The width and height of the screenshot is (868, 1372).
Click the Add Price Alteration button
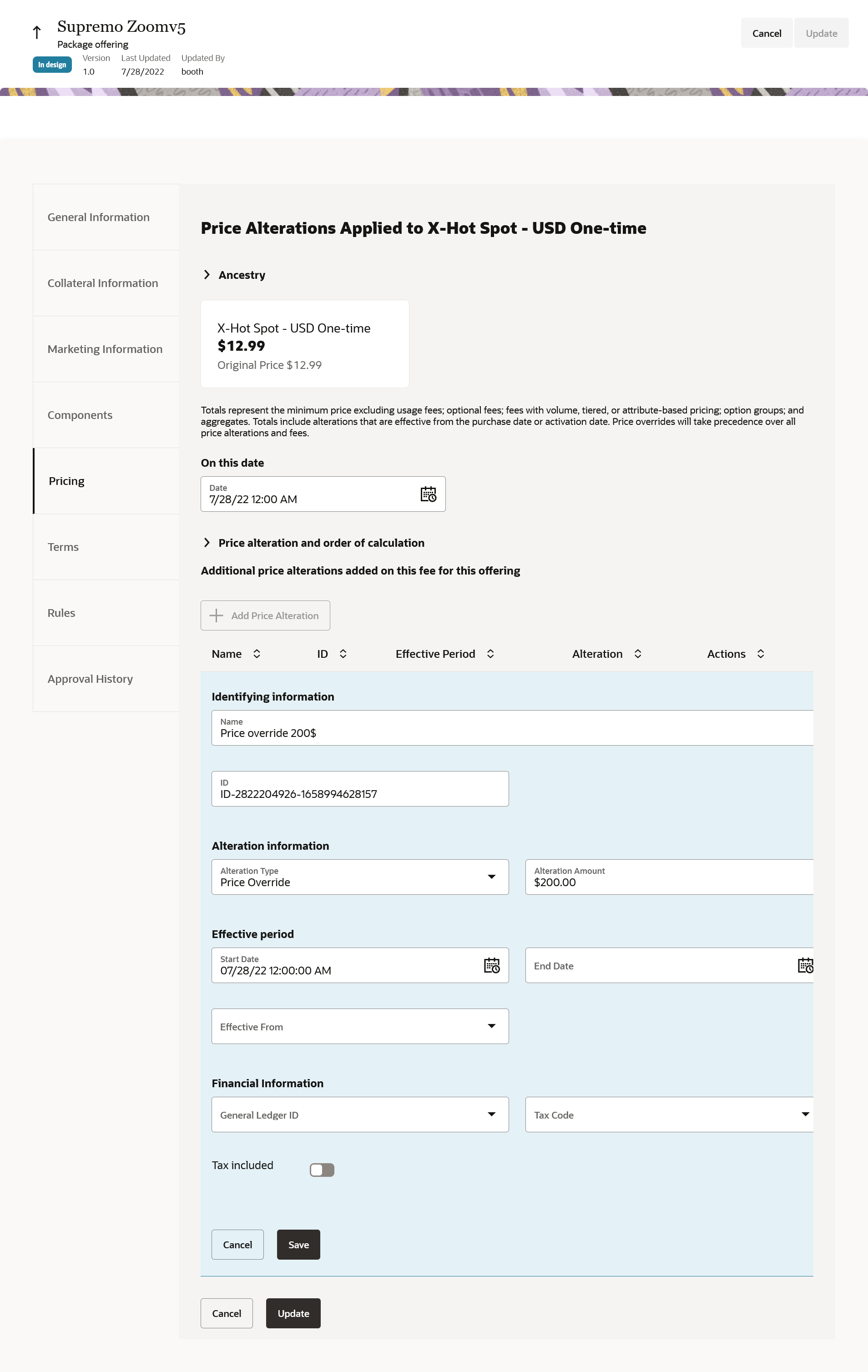[265, 615]
